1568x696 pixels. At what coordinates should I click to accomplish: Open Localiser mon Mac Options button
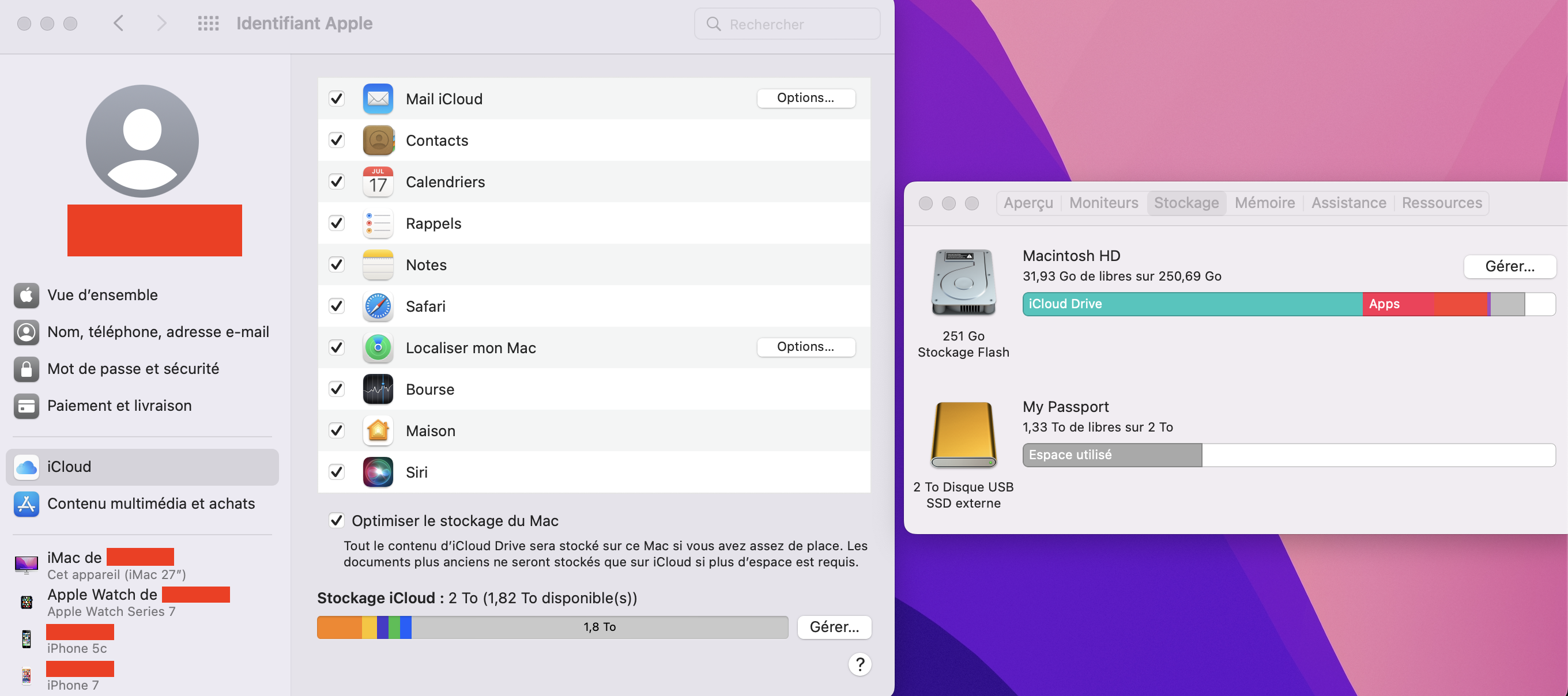pos(805,347)
